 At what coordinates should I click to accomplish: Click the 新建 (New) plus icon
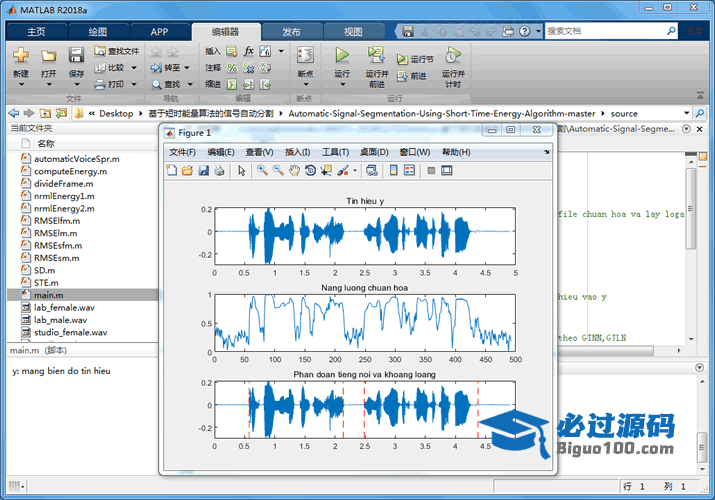[x=21, y=55]
